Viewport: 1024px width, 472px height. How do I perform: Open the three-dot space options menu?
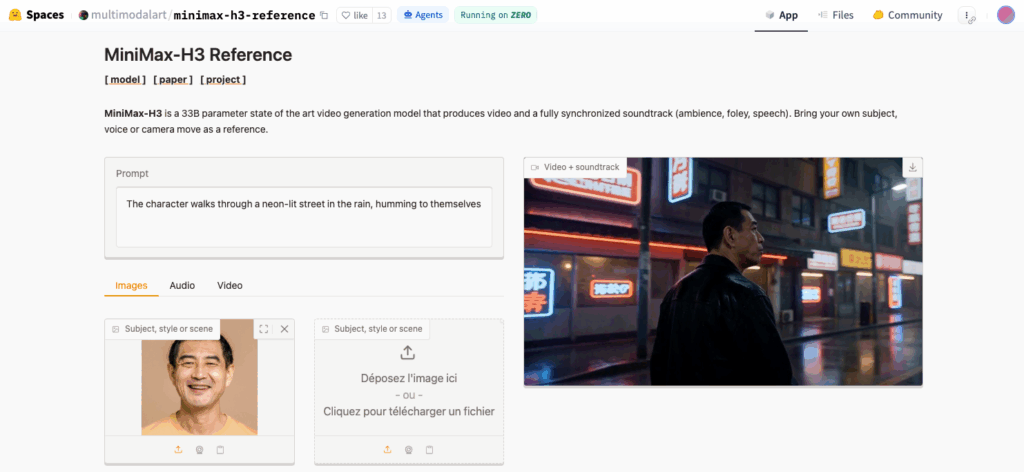pos(967,15)
